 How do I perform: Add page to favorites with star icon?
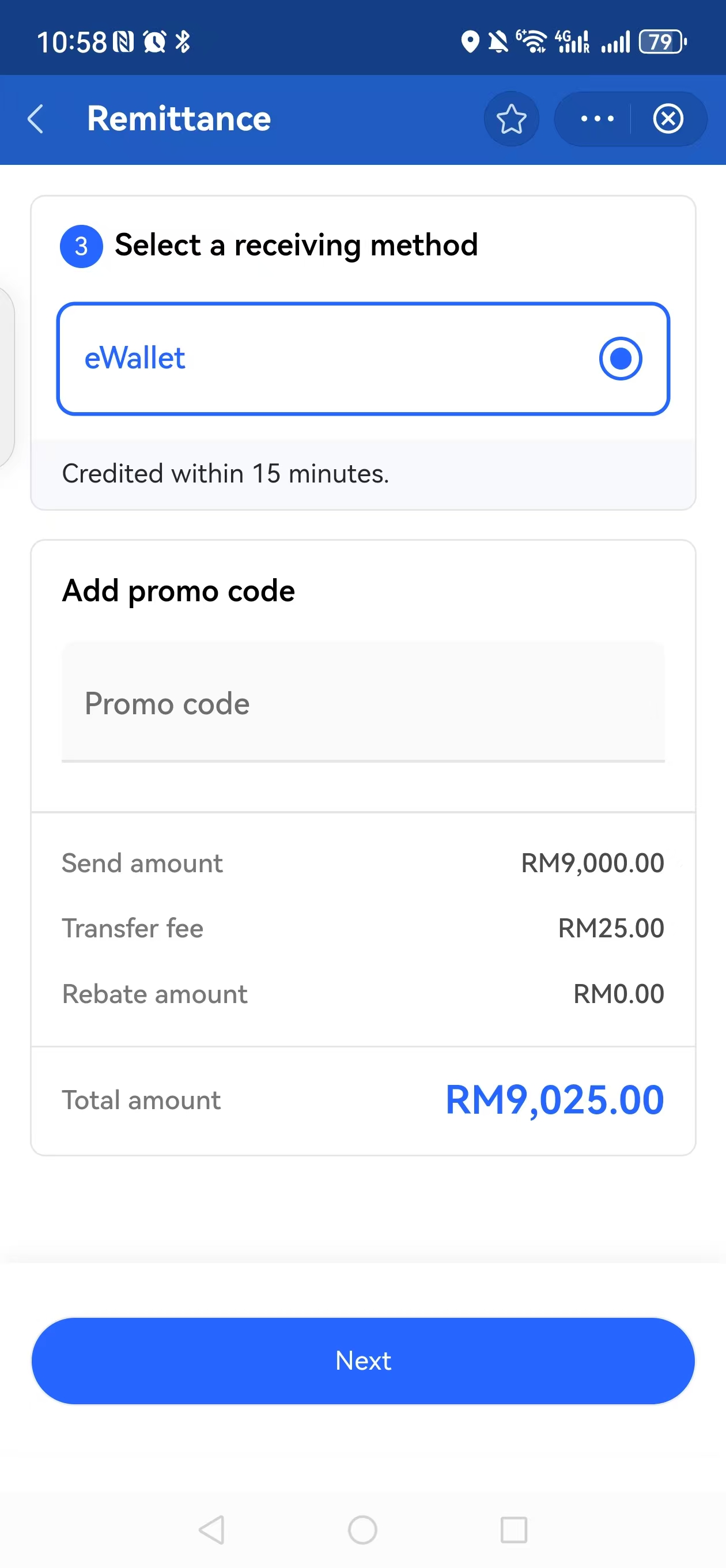tap(511, 119)
